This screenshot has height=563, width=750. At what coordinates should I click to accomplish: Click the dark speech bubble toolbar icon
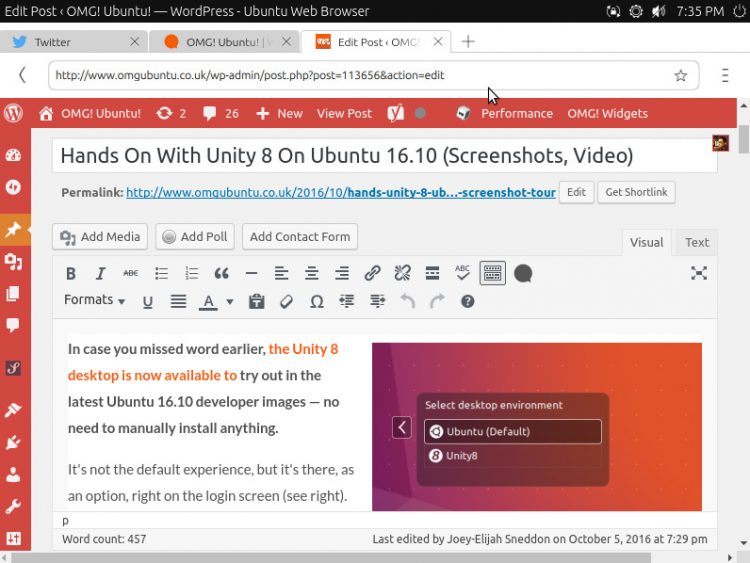(x=523, y=274)
